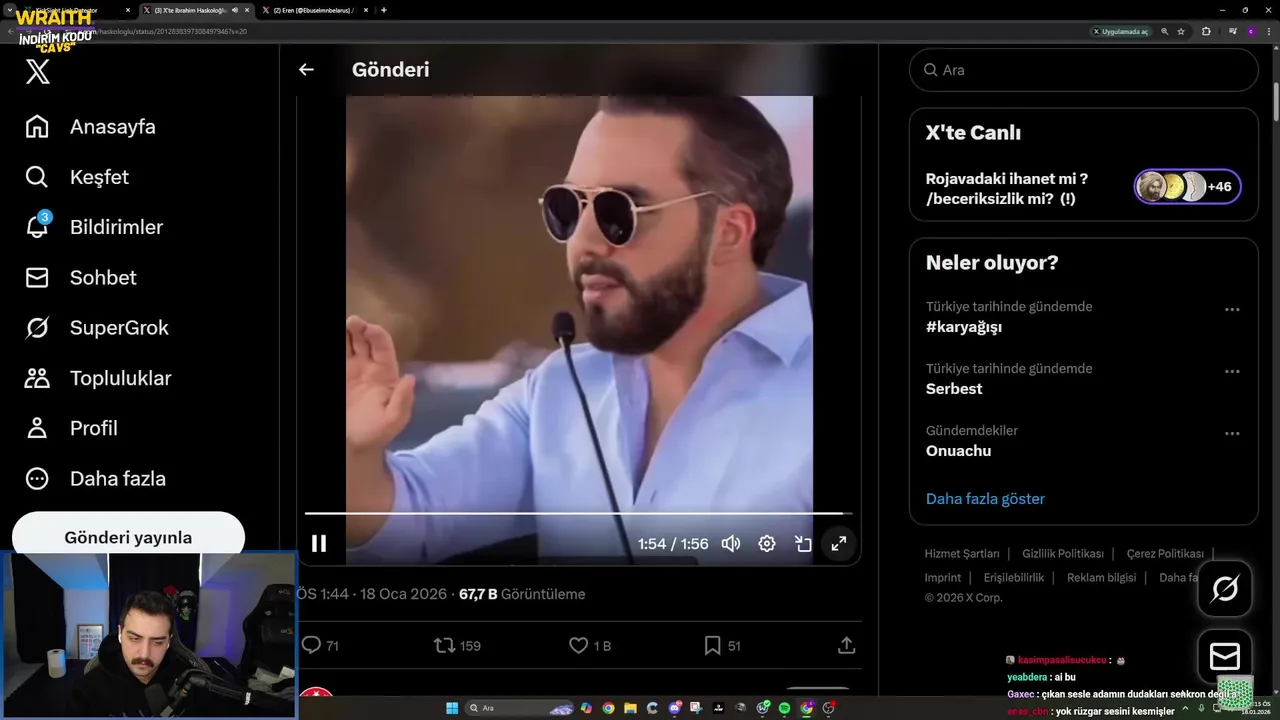Screen dimensions: 1280x720
Task: Click the reply icon with 71
Action: [320, 646]
